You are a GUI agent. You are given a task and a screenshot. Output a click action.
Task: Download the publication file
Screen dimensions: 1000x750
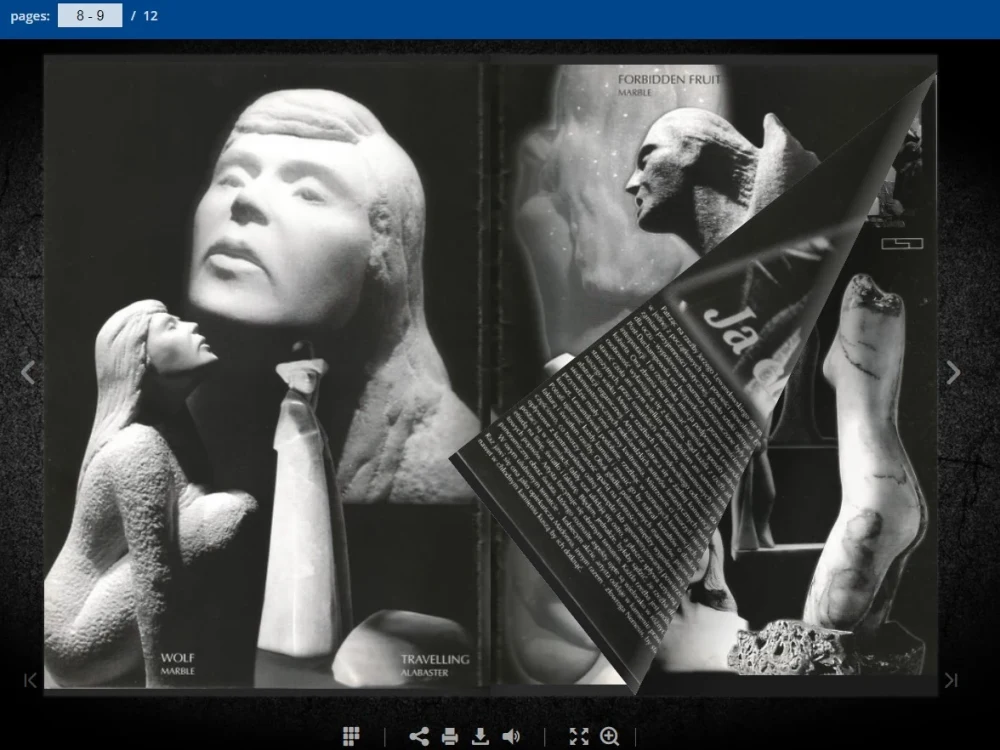[480, 736]
